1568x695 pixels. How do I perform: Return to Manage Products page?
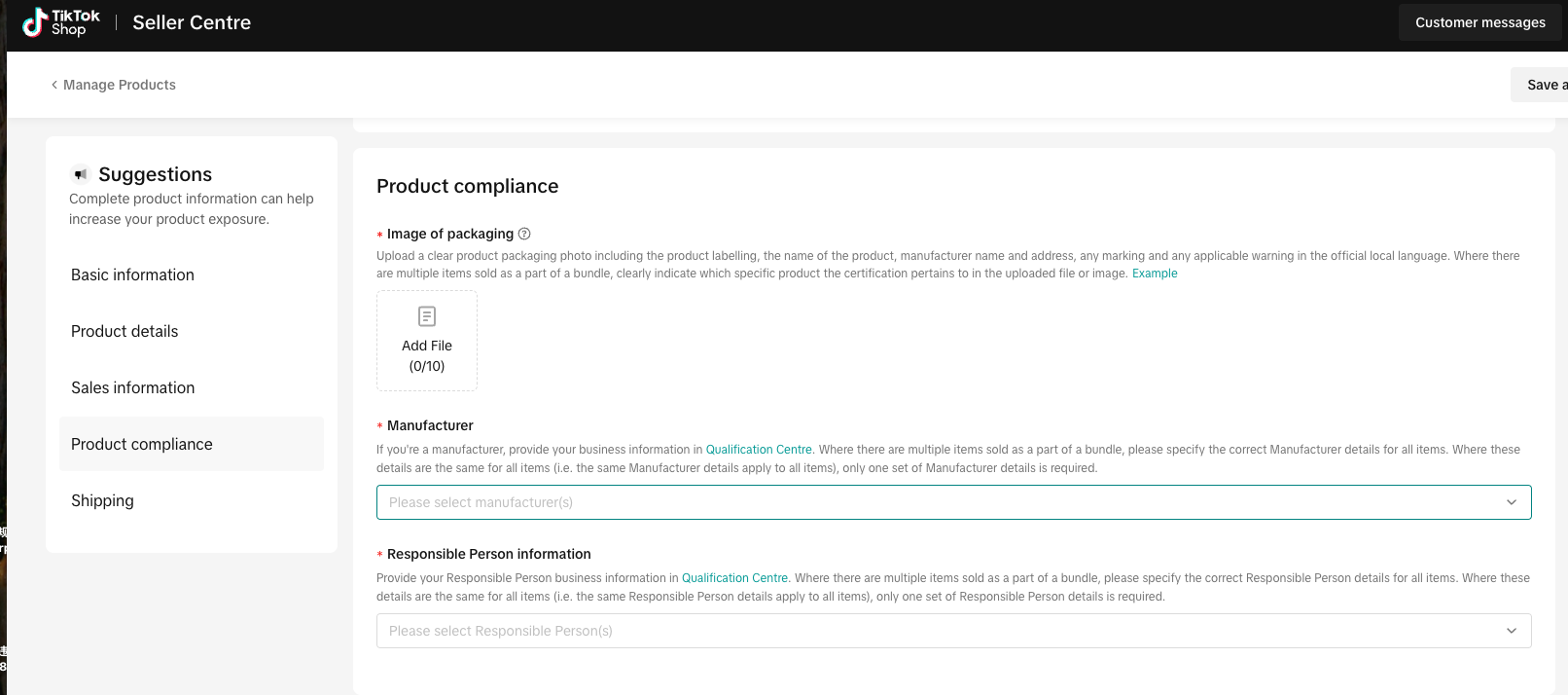[x=120, y=85]
